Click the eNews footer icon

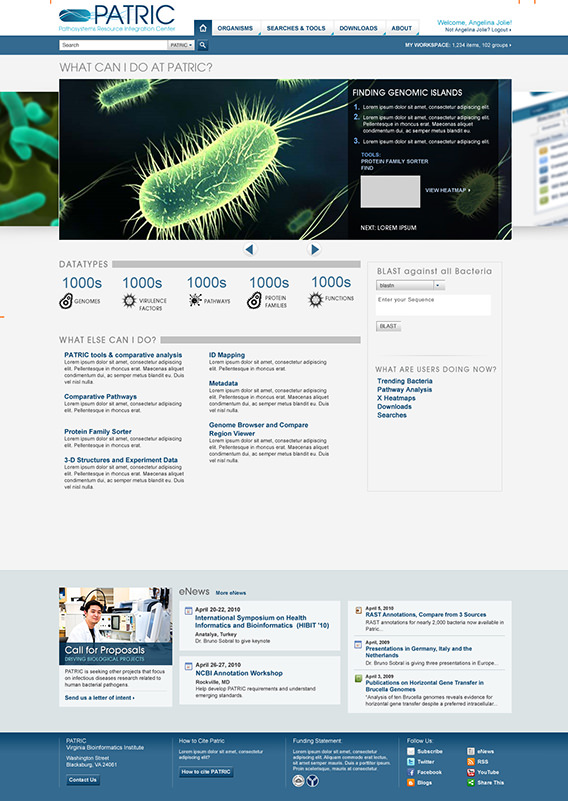(x=470, y=751)
